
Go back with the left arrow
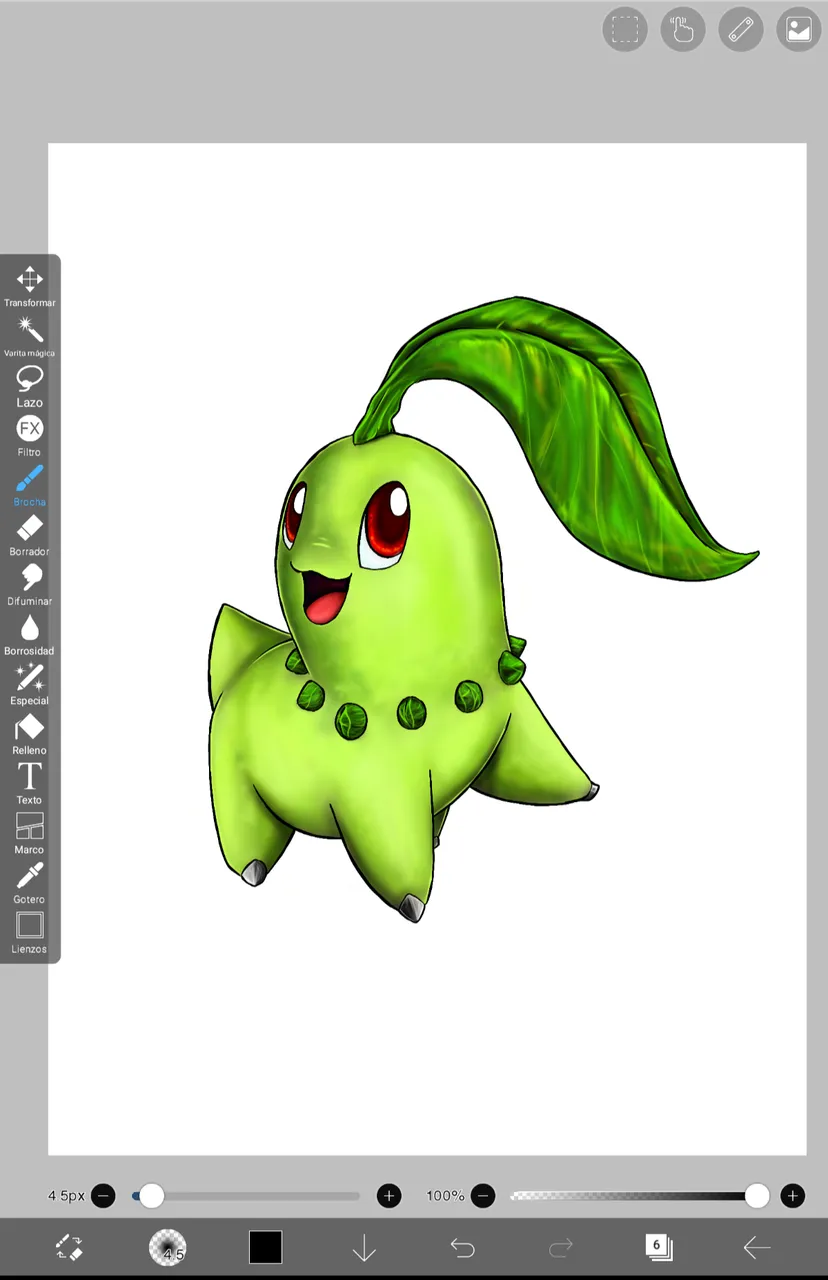pyautogui.click(x=757, y=1247)
